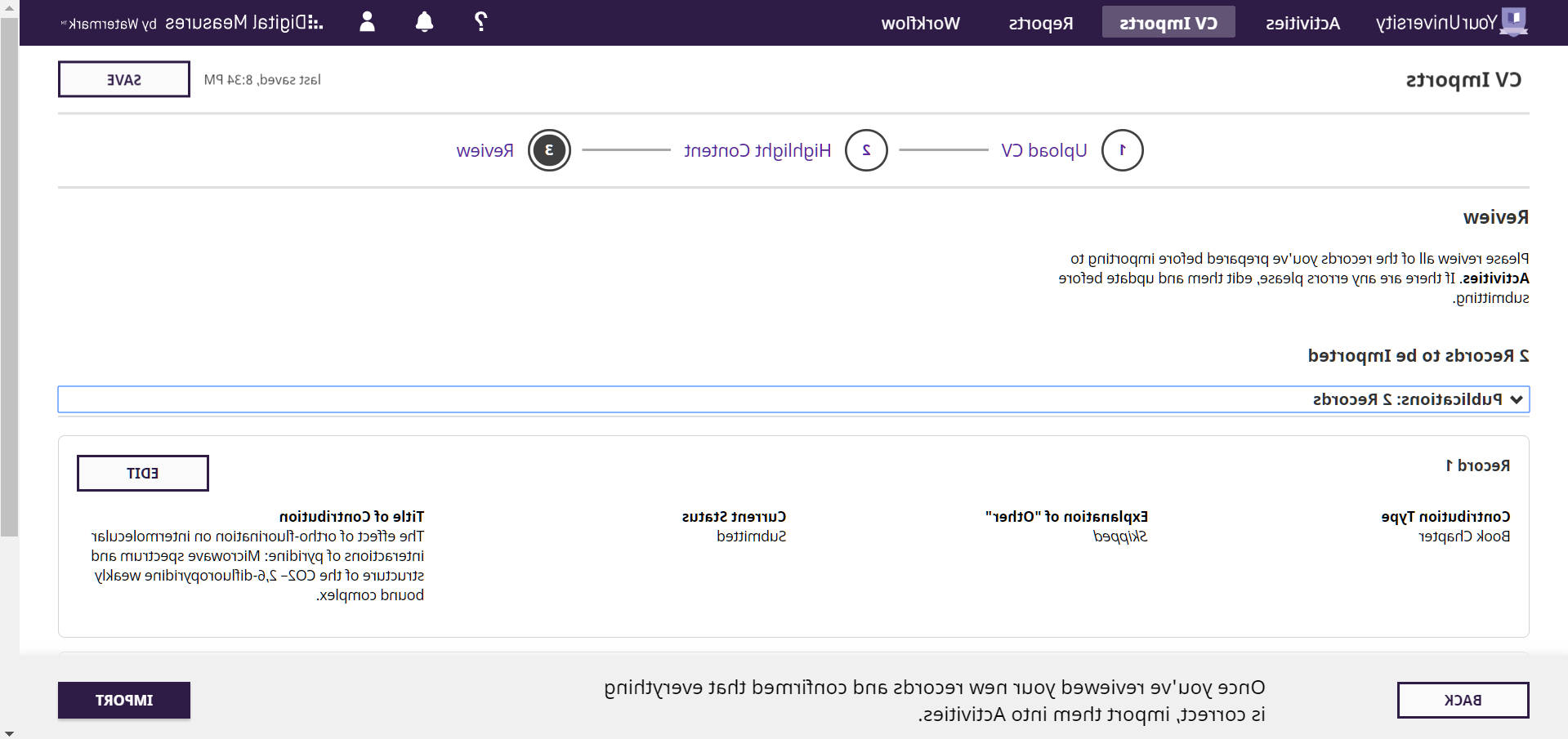Click the IMPORT button
This screenshot has width=1568, height=739.
click(x=124, y=700)
